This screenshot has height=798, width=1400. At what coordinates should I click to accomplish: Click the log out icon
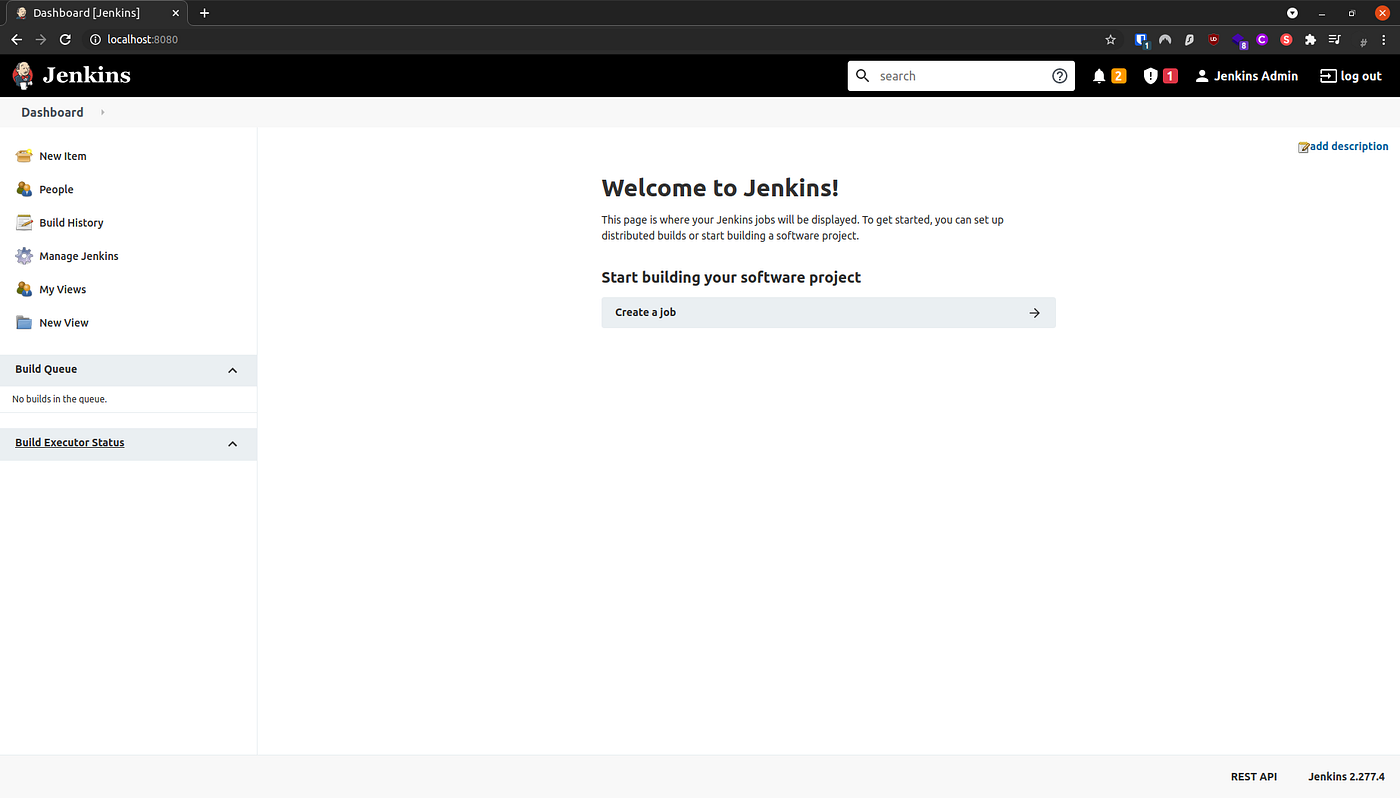click(x=1329, y=75)
